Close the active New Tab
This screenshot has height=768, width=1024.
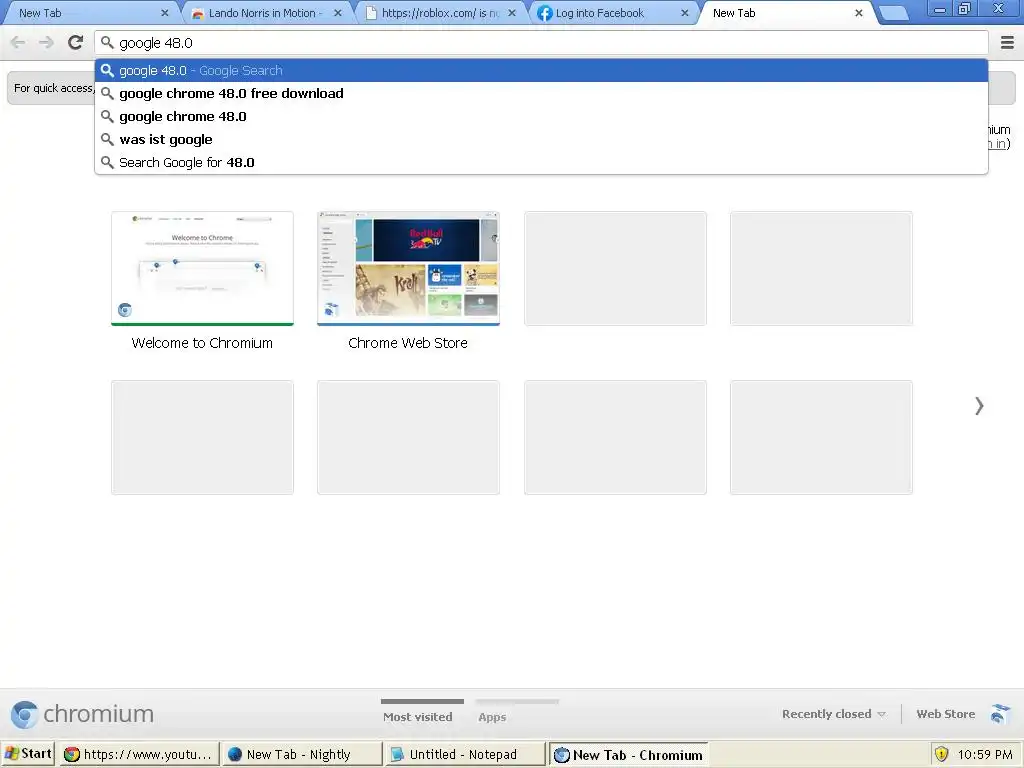pyautogui.click(x=859, y=13)
